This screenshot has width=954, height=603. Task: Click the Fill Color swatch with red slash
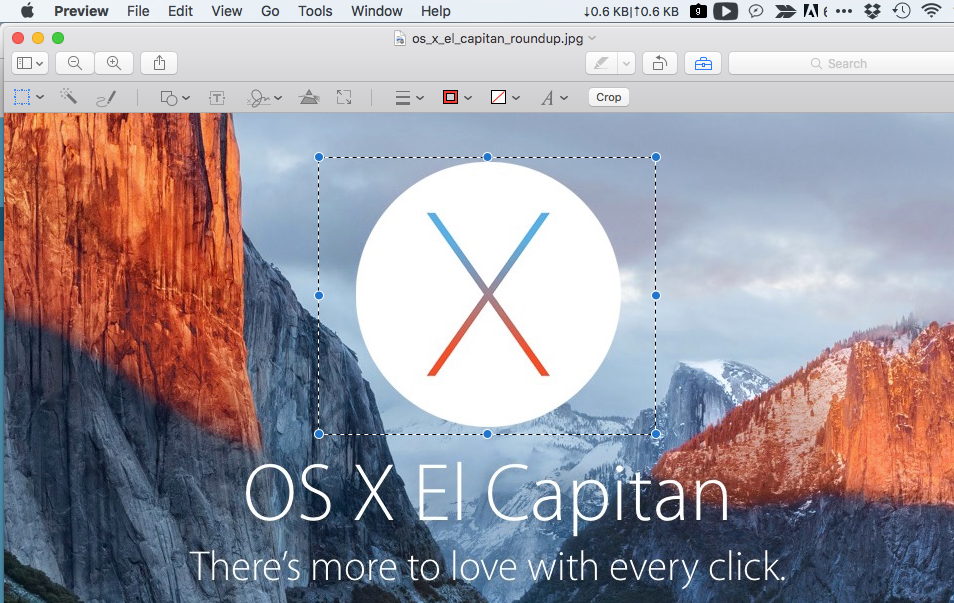click(498, 97)
